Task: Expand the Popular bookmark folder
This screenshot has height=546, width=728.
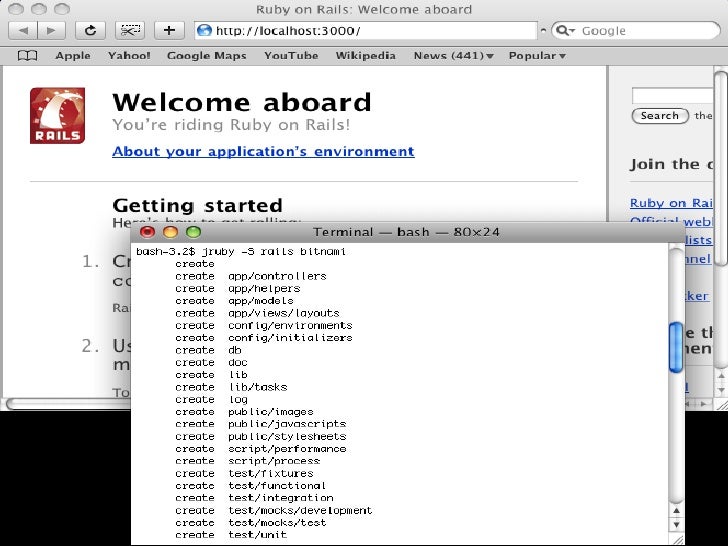Action: (x=537, y=56)
